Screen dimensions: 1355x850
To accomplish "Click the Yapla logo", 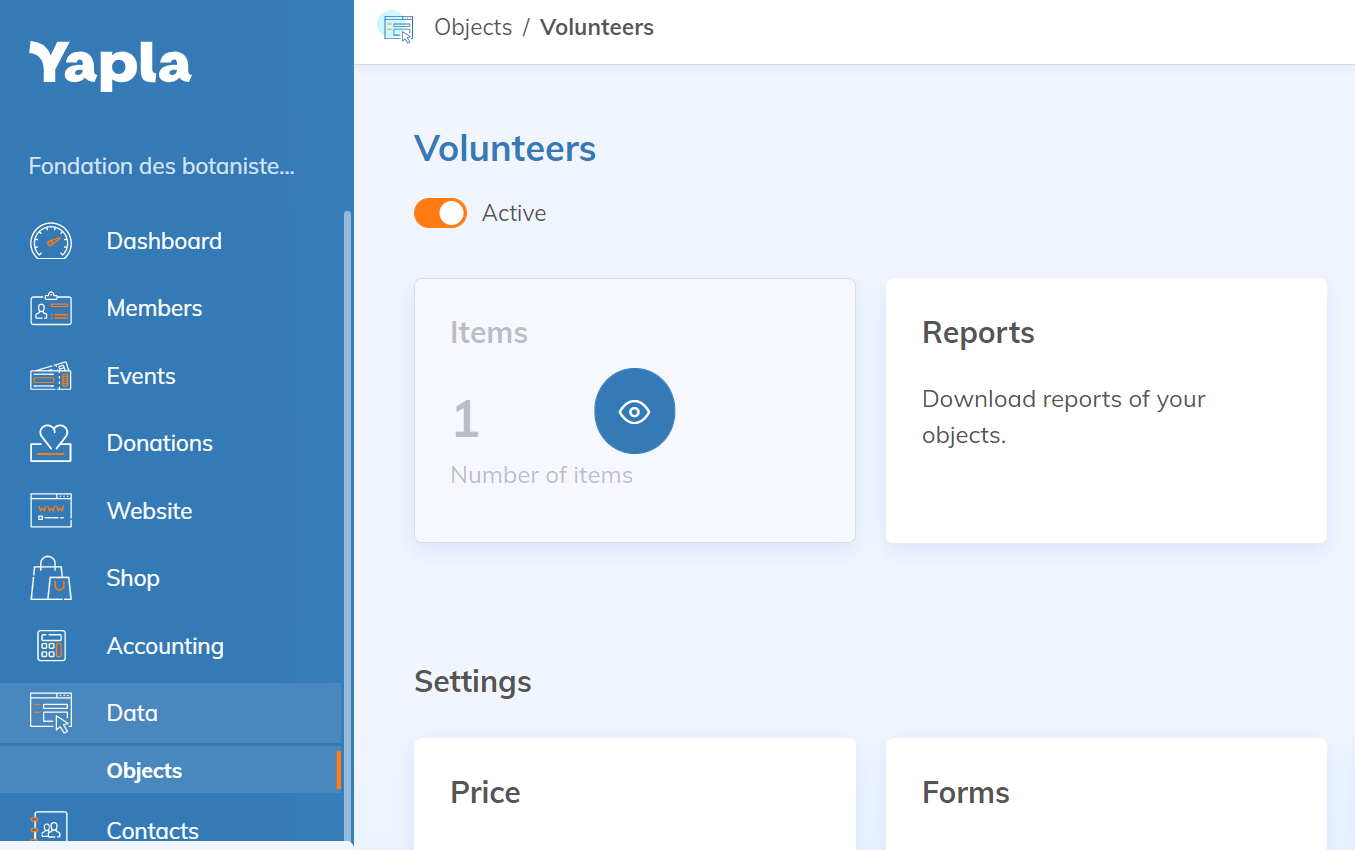I will [110, 65].
